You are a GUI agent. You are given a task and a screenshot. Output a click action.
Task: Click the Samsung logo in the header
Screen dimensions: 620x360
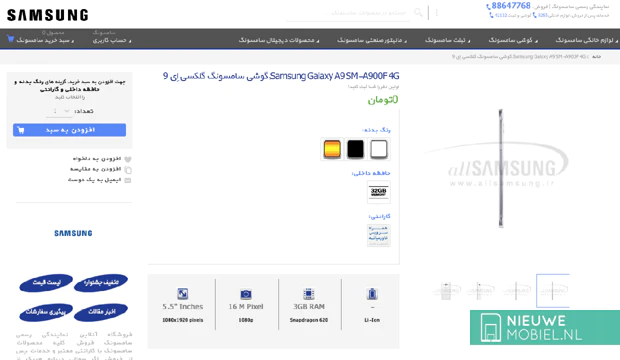click(x=47, y=15)
